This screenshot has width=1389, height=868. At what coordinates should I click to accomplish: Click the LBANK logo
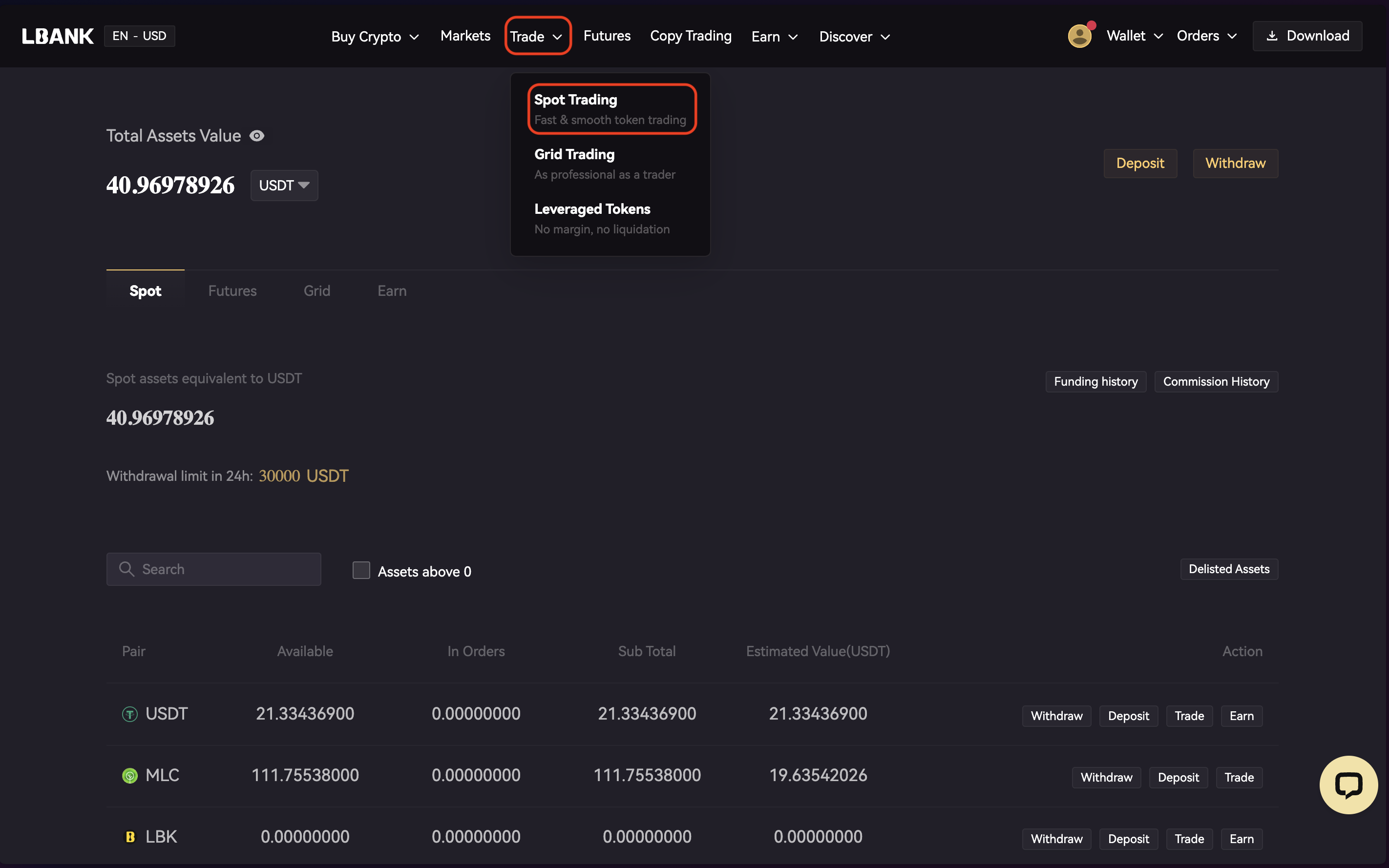[x=58, y=36]
